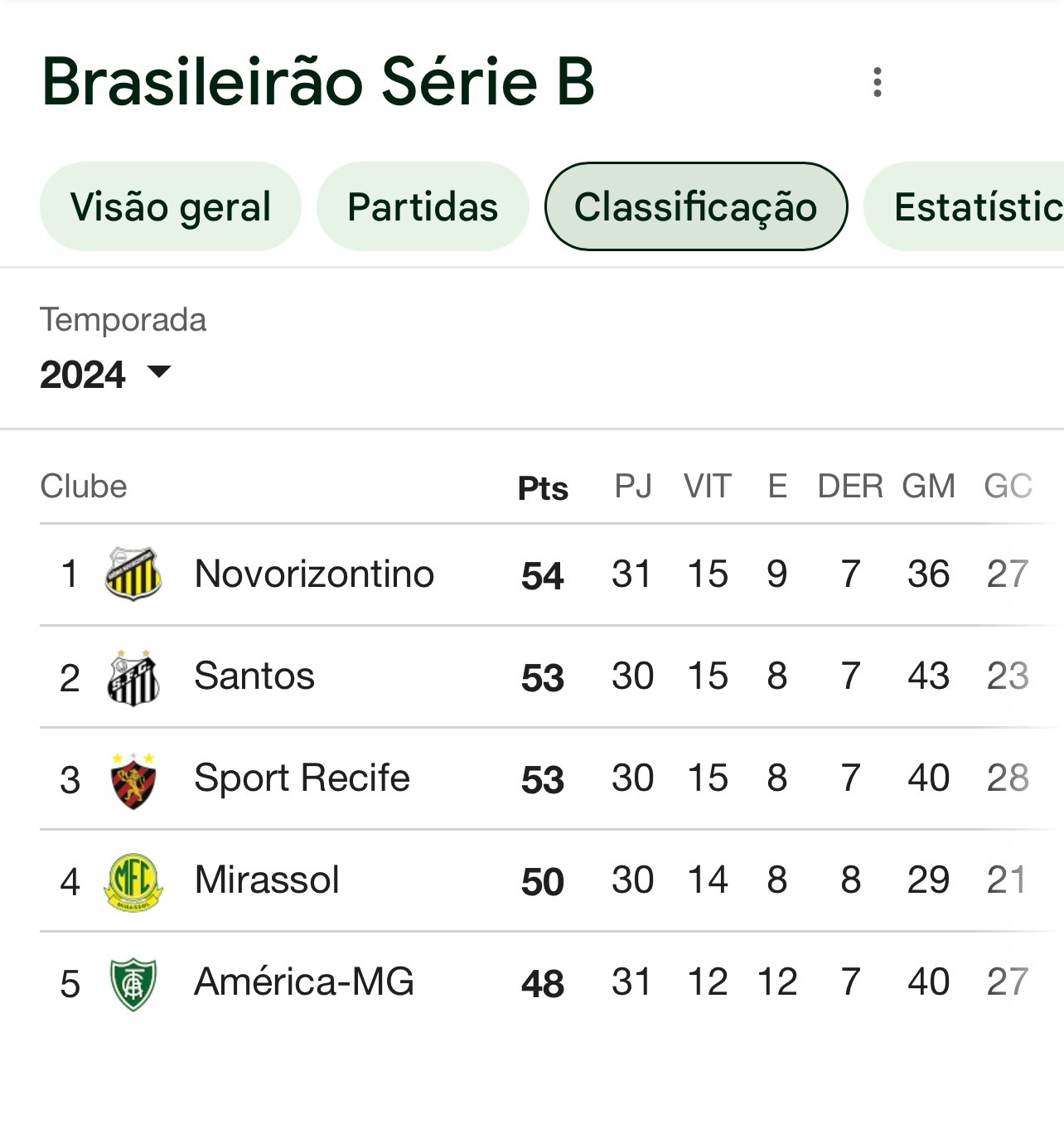Click the Santos club crest

[x=133, y=677]
